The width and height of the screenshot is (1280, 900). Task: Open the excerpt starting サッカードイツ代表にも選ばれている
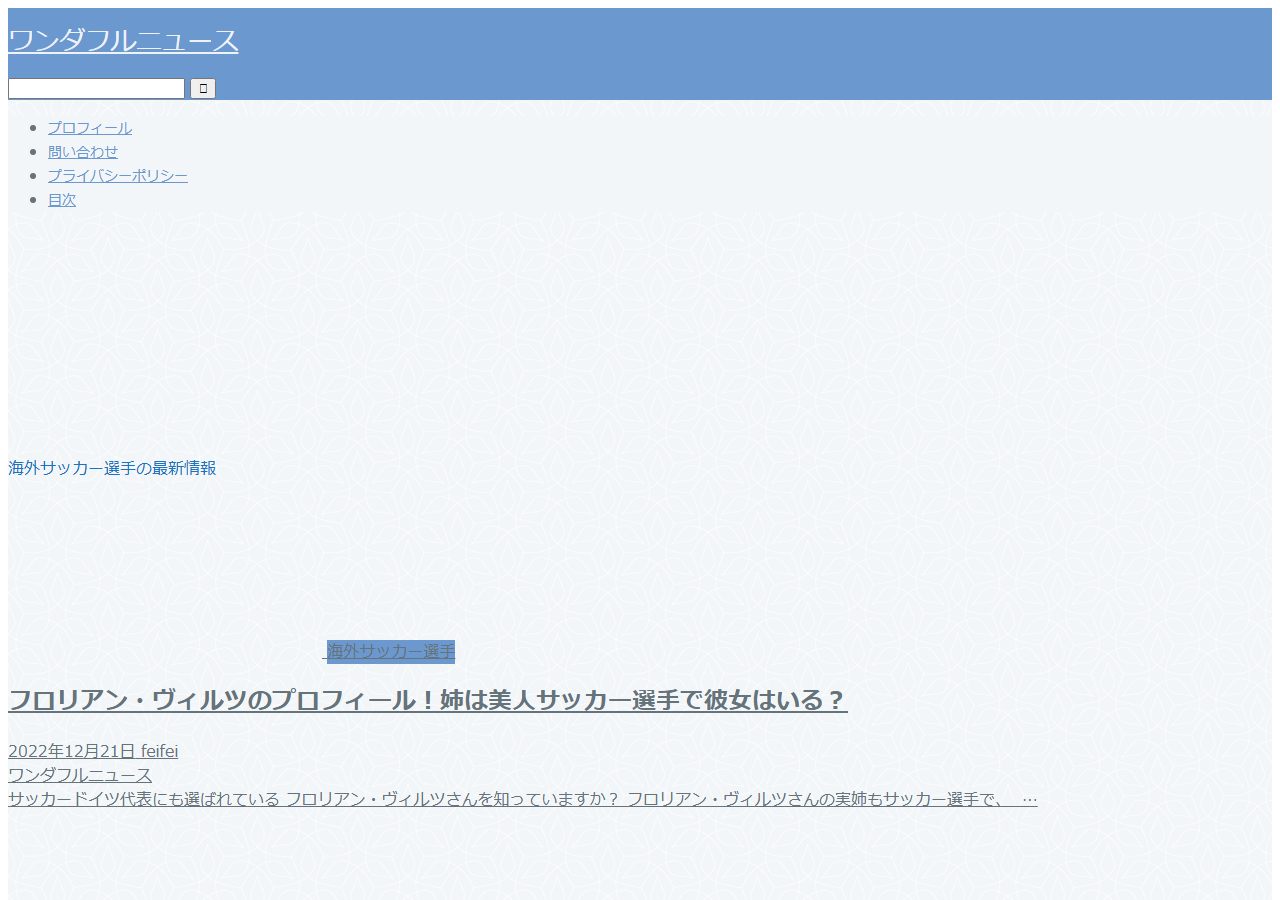pos(522,799)
